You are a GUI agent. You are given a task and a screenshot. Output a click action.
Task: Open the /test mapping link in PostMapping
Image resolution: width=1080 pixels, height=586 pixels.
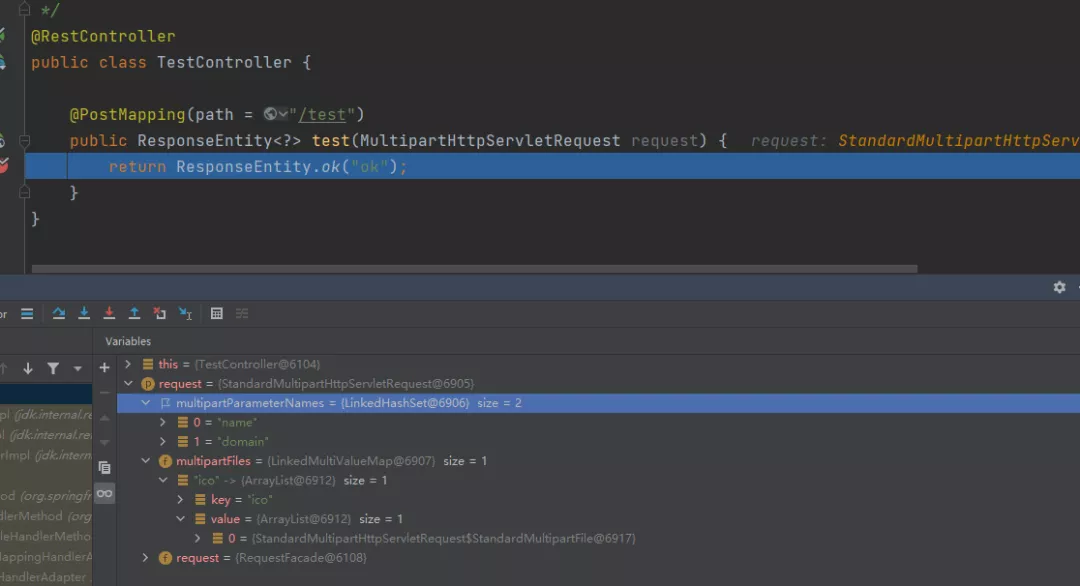(x=322, y=114)
